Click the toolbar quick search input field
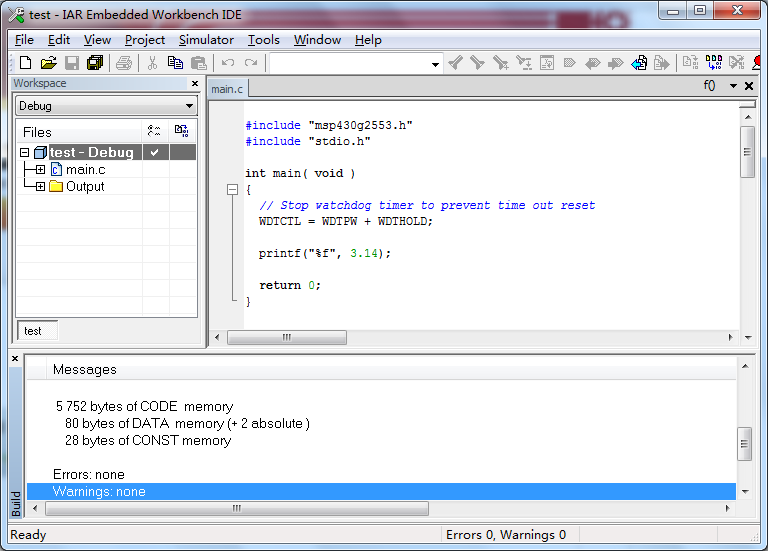This screenshot has width=768, height=551. coord(348,63)
